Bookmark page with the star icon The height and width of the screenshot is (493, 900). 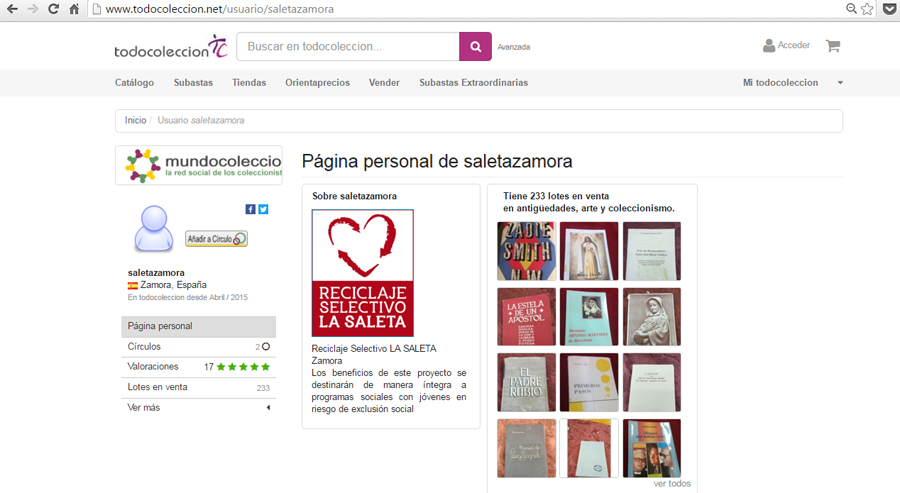pos(867,9)
